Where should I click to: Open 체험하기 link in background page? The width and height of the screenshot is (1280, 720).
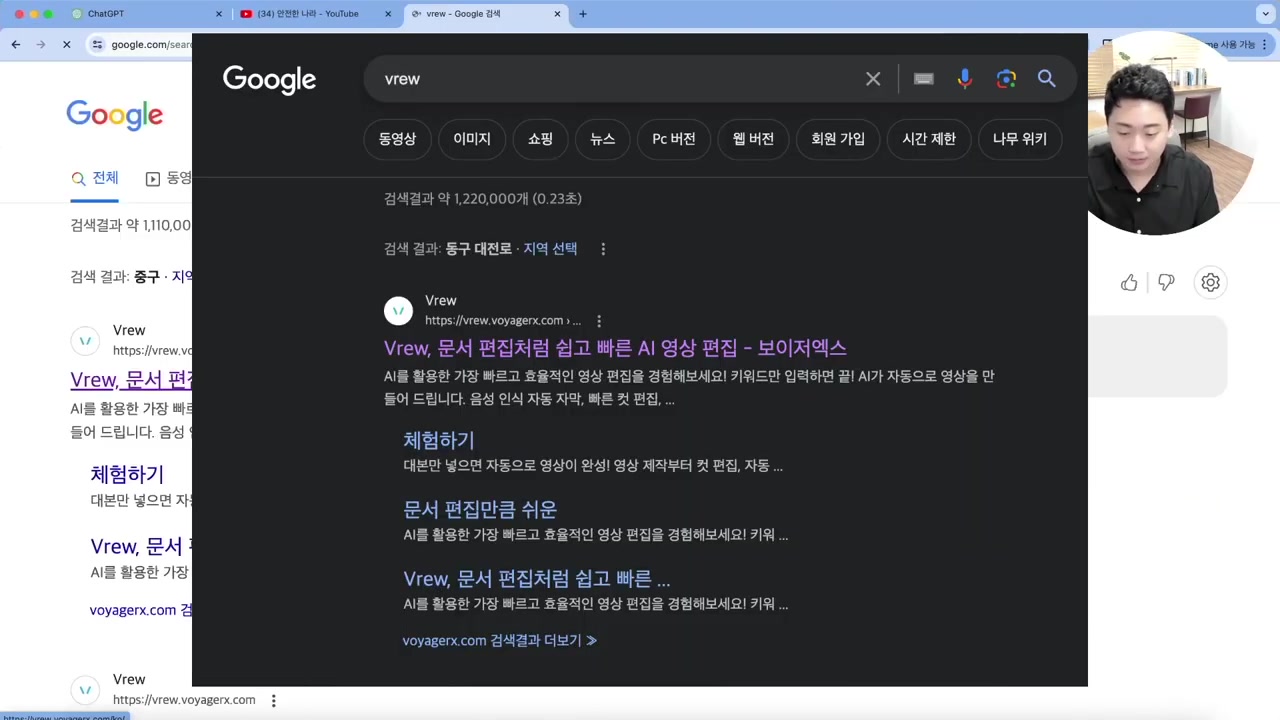coord(127,475)
